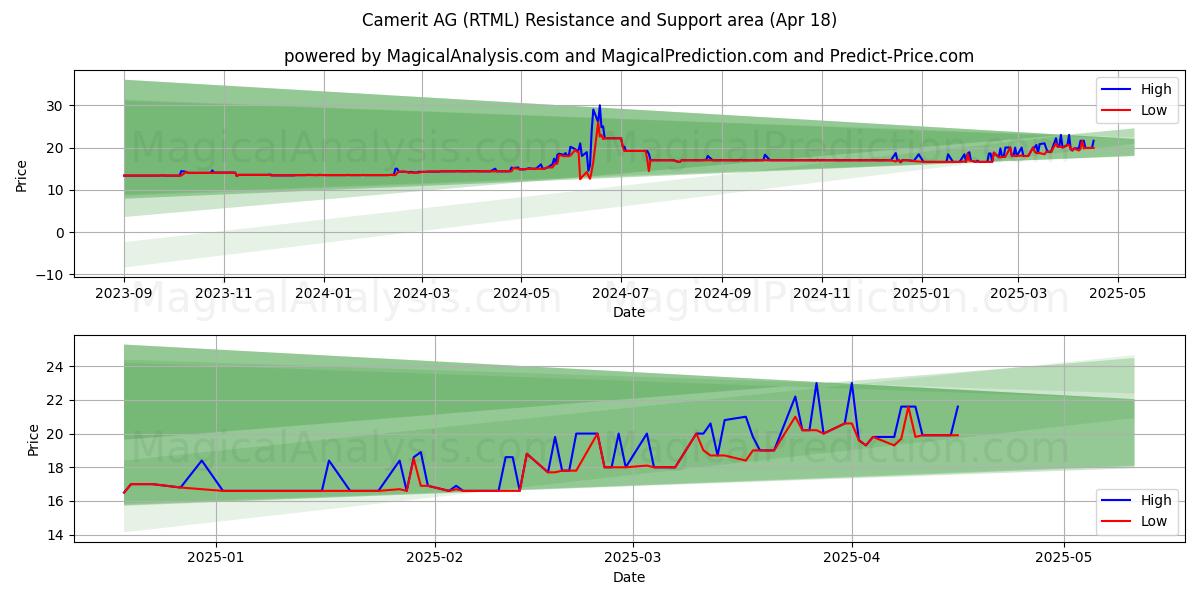Click the '24' y-axis label on bottom chart

click(x=56, y=367)
